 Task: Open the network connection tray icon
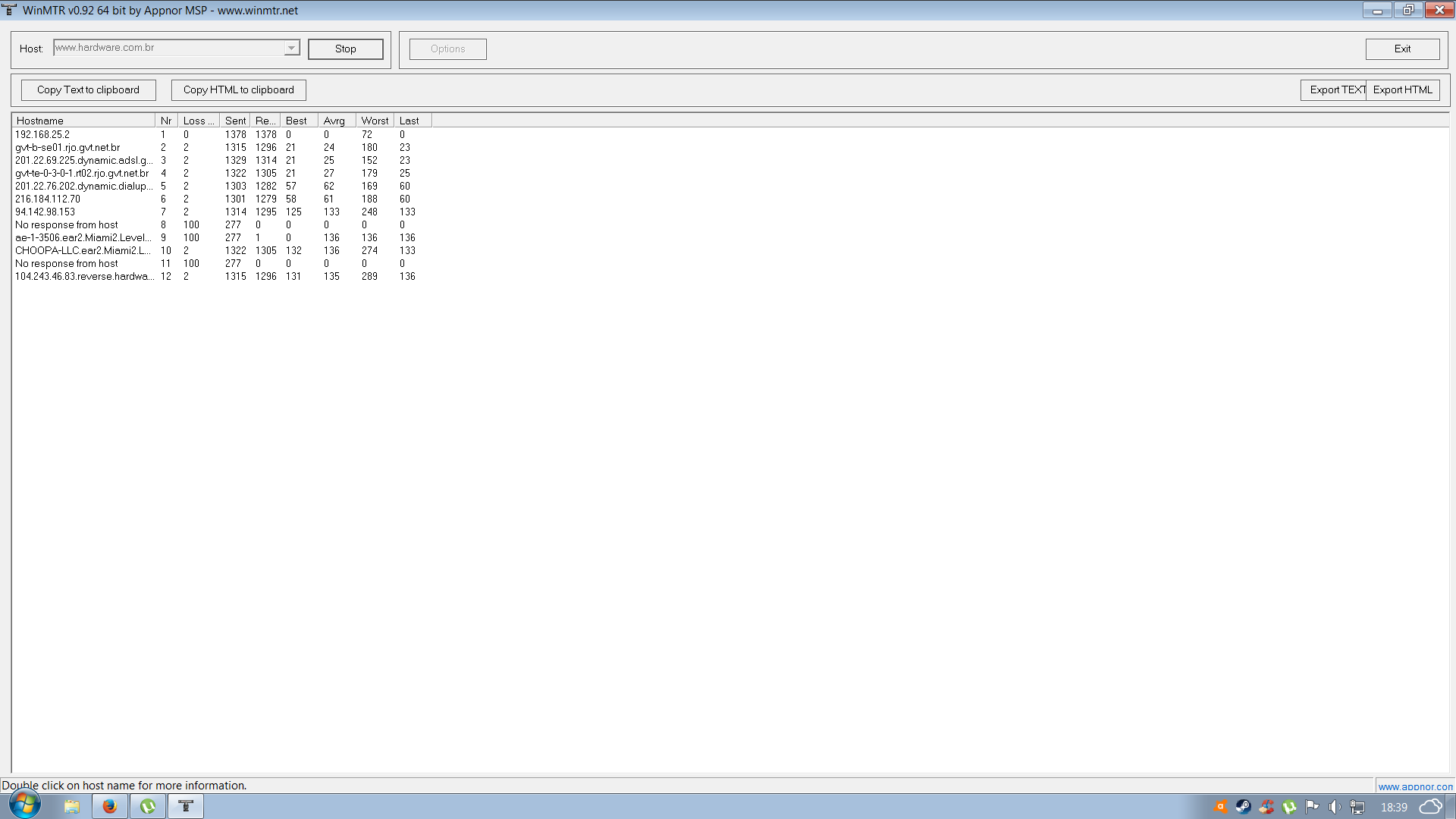1357,807
